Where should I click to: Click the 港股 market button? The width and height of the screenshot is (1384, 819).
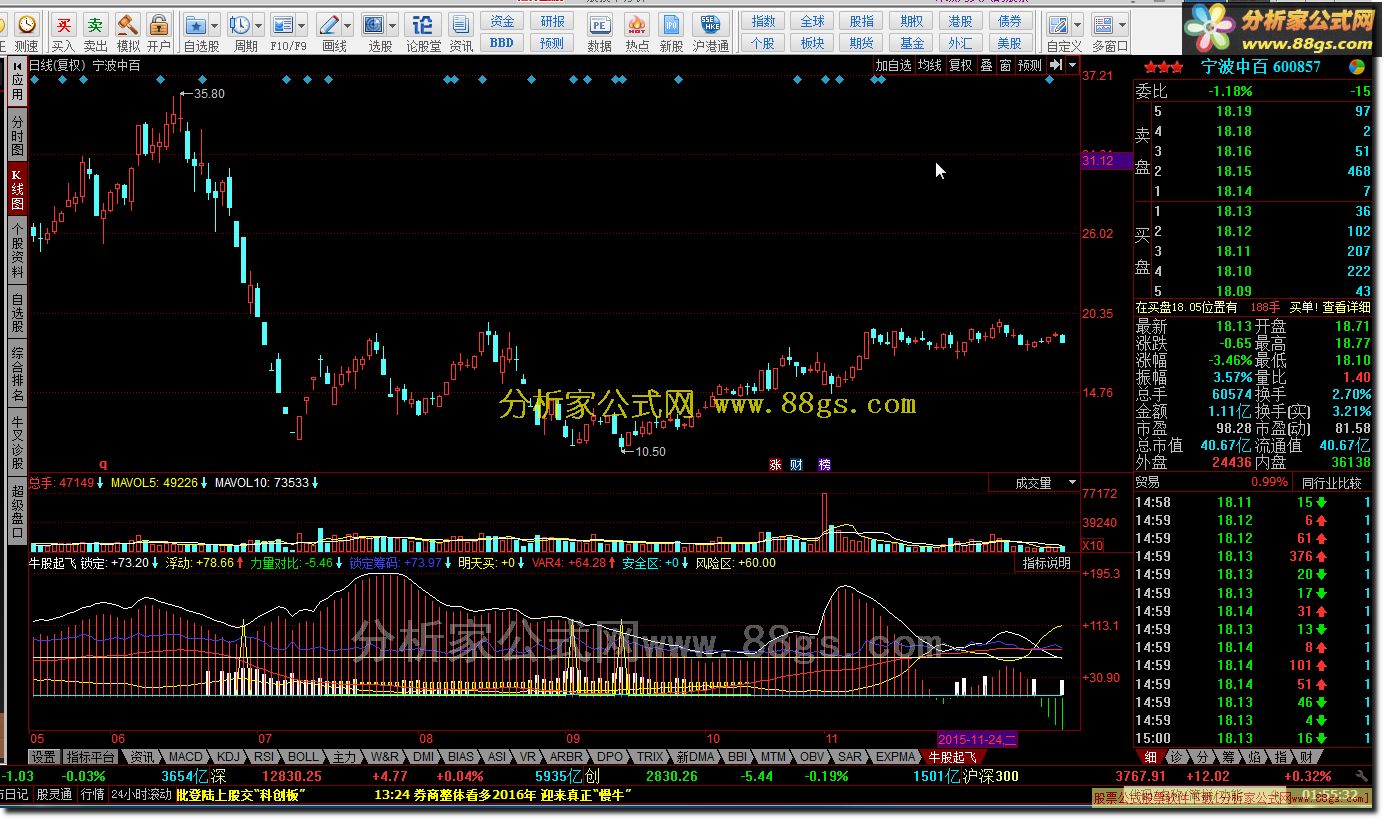960,21
